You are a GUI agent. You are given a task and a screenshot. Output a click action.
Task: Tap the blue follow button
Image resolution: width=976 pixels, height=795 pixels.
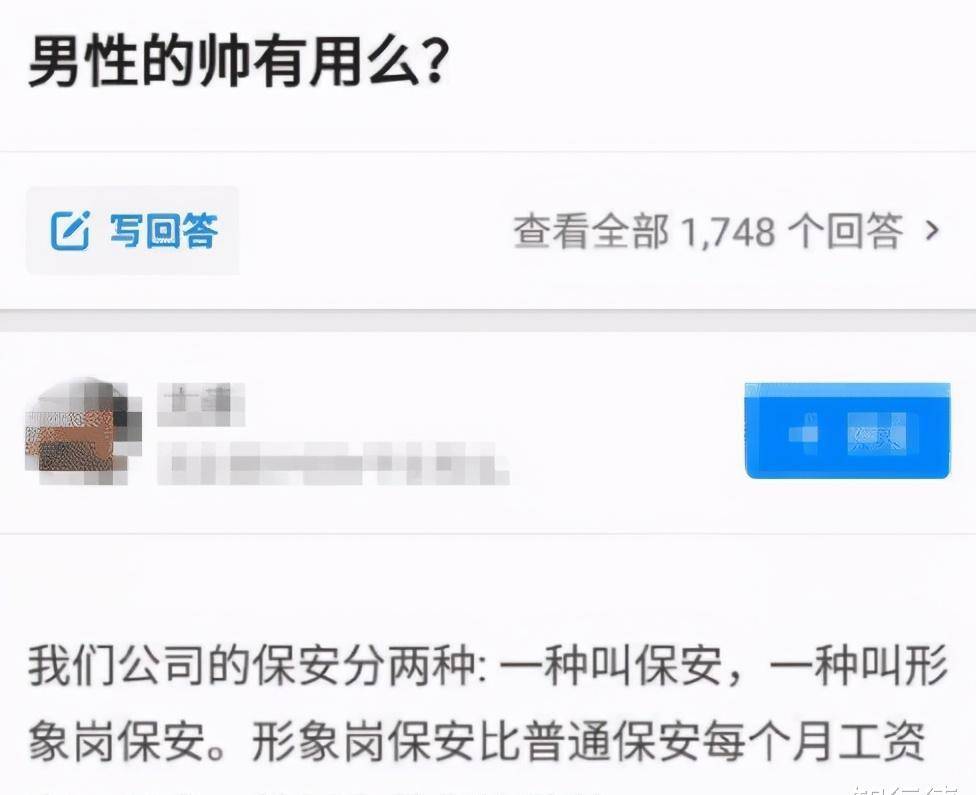pos(847,431)
